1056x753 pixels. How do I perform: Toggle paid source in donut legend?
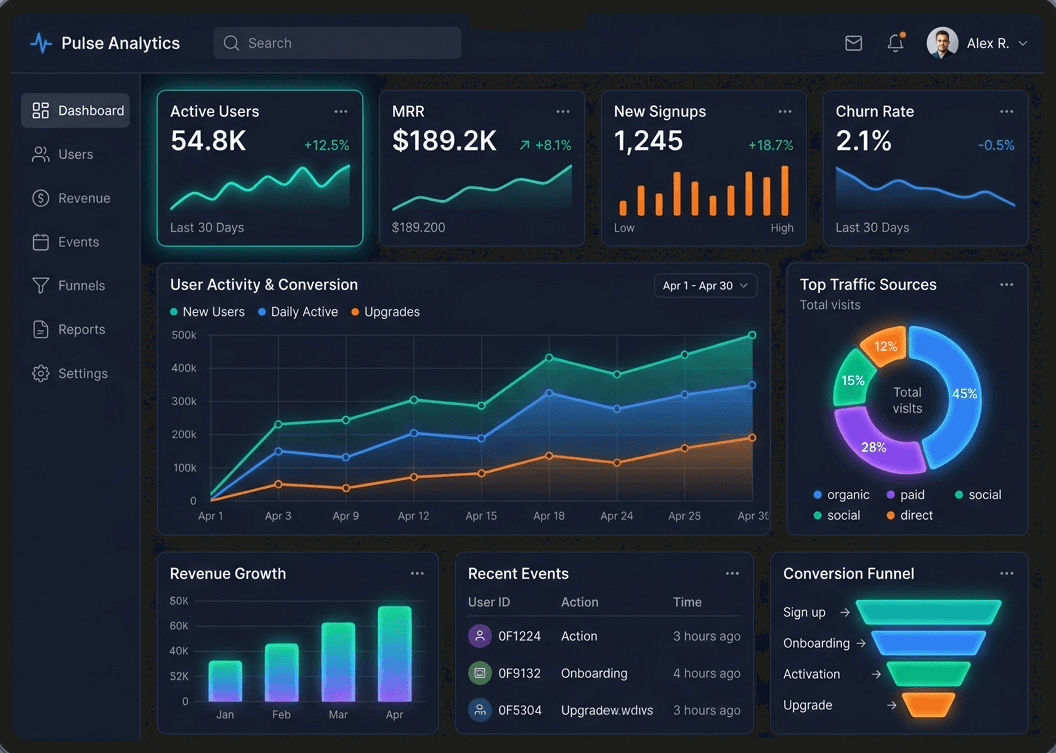(x=905, y=495)
